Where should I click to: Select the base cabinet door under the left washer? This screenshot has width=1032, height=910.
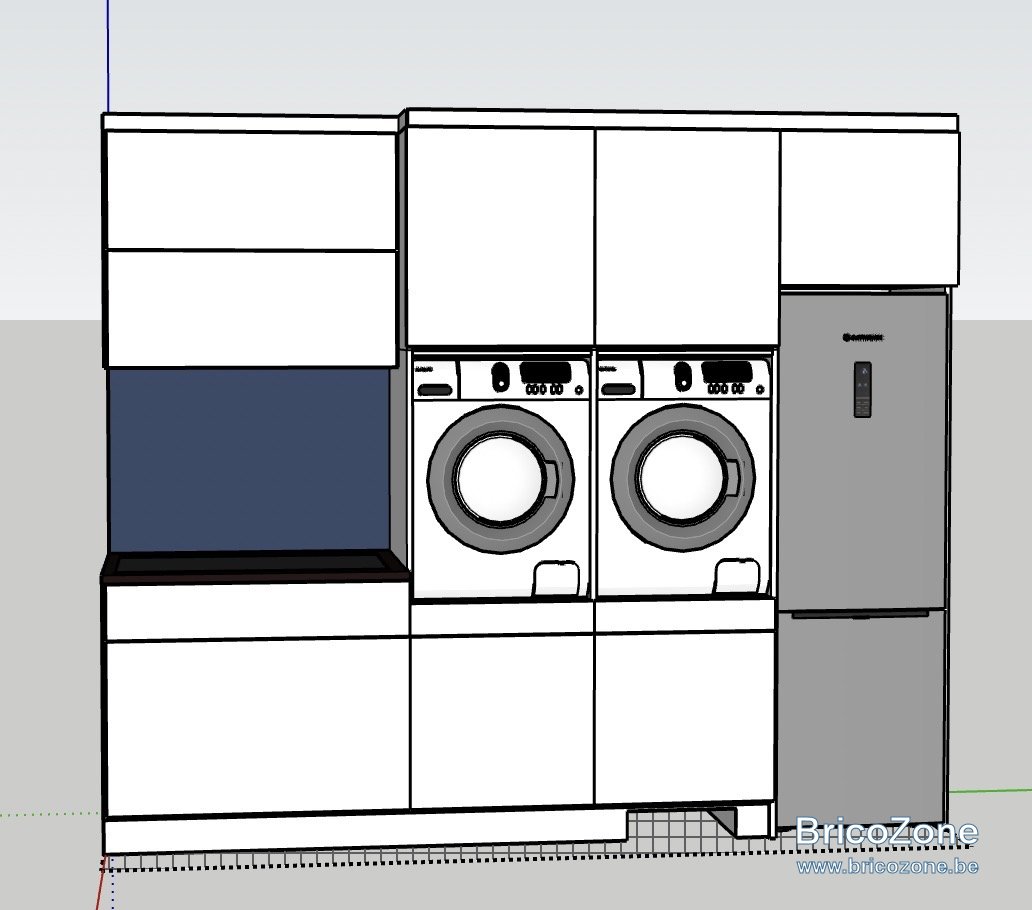pos(502,719)
